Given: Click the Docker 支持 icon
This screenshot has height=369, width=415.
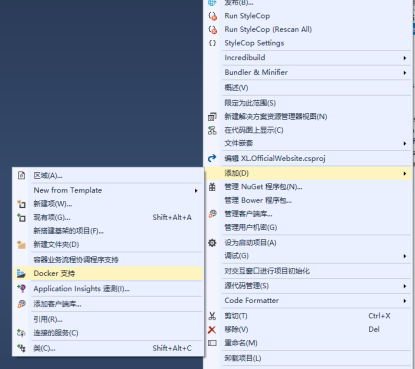Looking at the screenshot, I should point(21,274).
